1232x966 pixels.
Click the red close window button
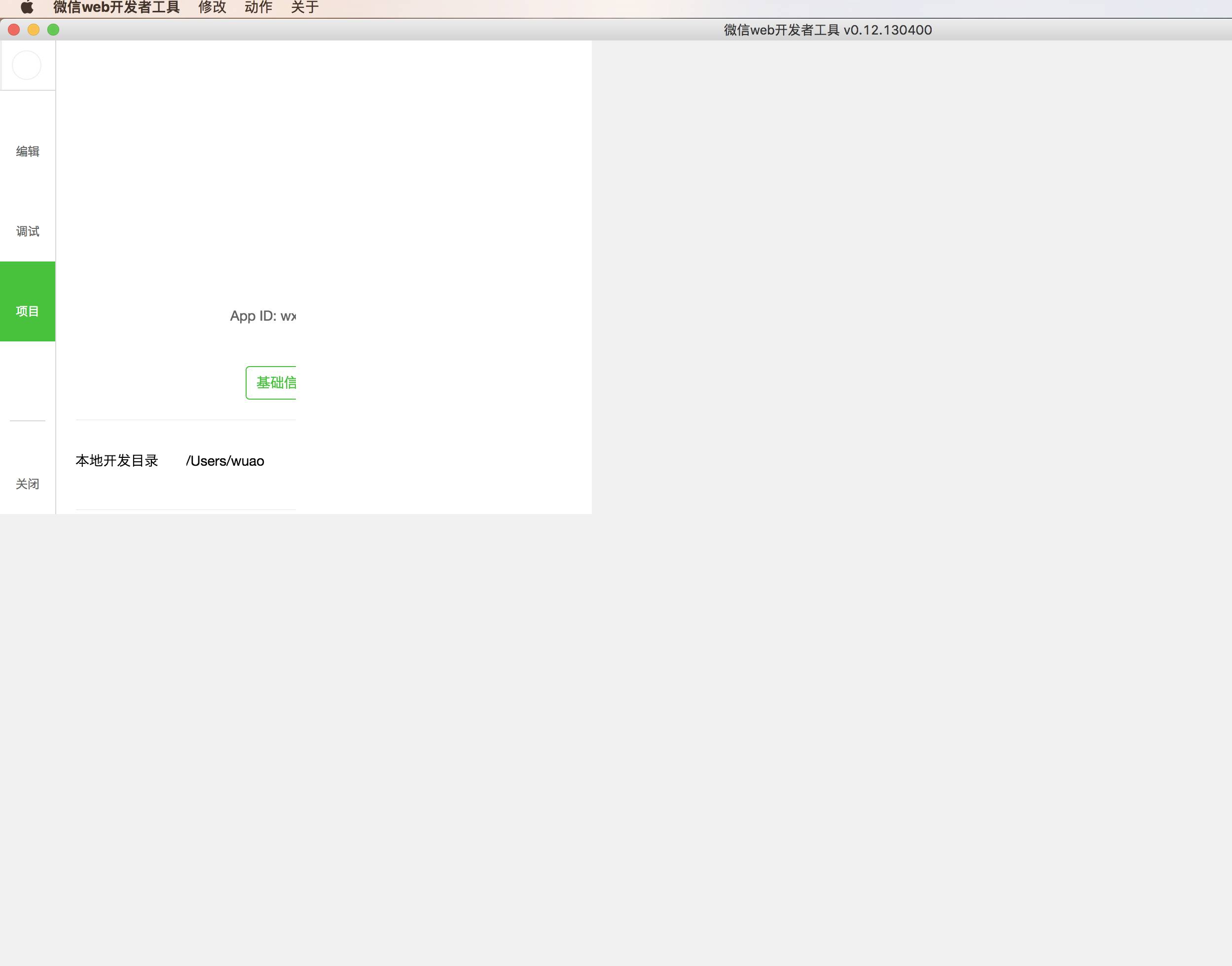coord(14,30)
